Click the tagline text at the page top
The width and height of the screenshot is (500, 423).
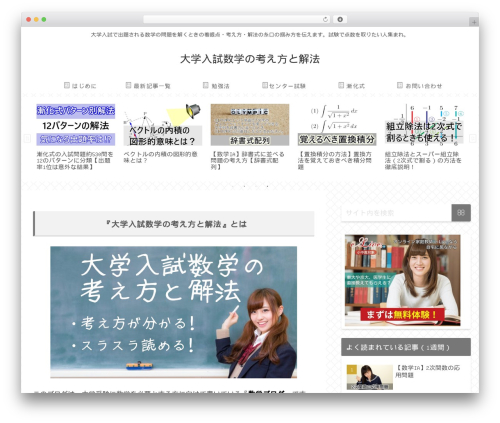coord(249,35)
